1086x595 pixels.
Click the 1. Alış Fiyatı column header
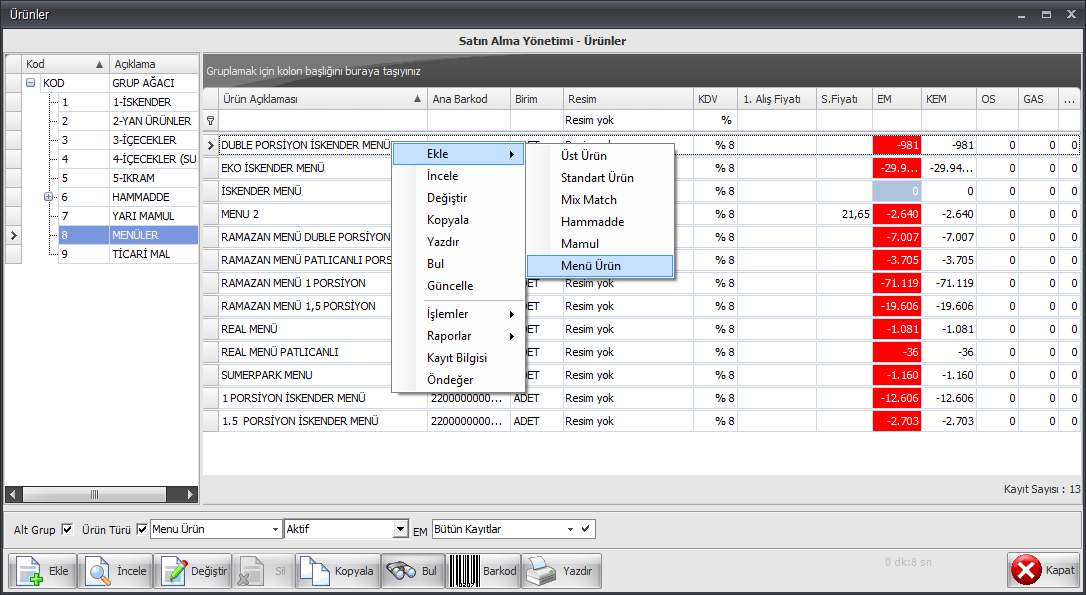[x=777, y=99]
